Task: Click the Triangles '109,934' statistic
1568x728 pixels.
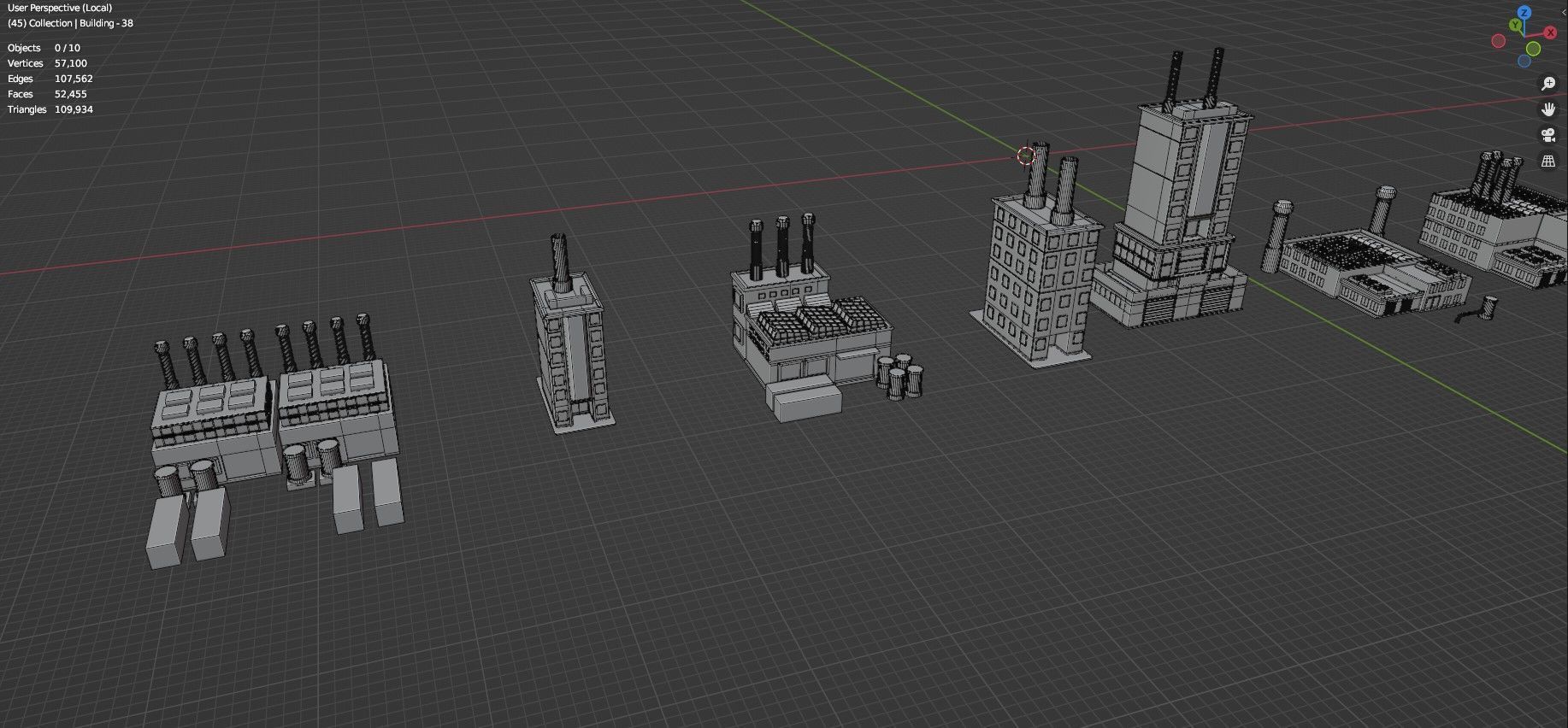Action: 74,109
